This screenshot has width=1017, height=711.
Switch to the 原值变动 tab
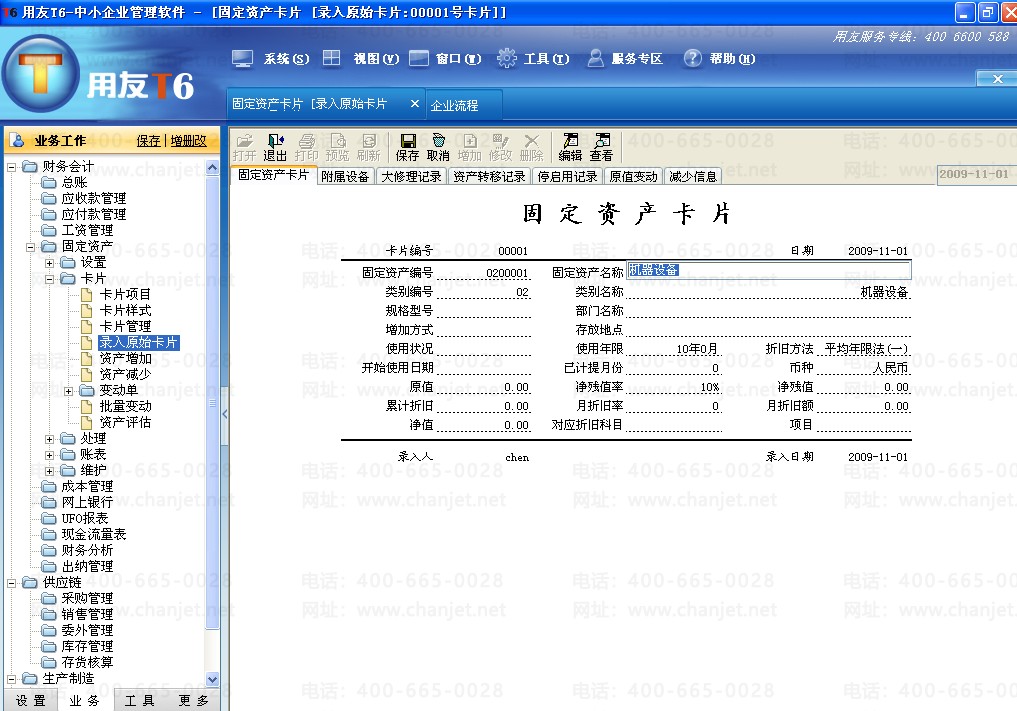coord(633,176)
